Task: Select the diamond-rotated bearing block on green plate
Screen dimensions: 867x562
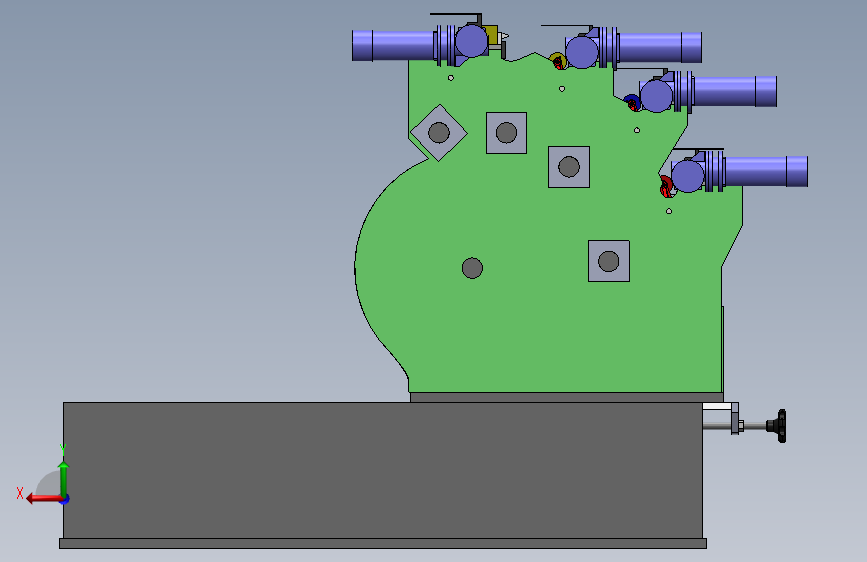Action: [x=438, y=133]
